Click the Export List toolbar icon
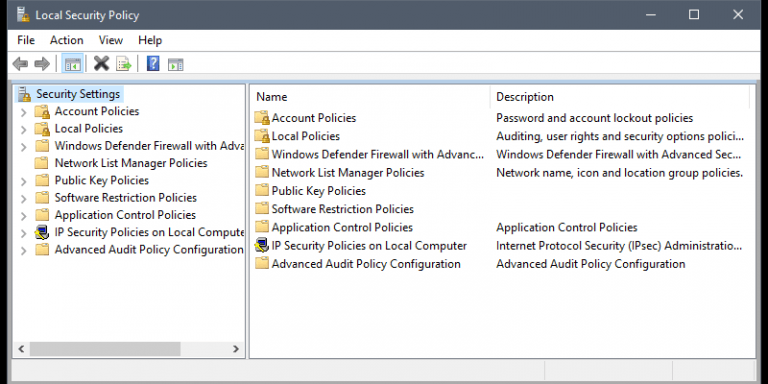Viewport: 768px width, 384px height. point(123,64)
